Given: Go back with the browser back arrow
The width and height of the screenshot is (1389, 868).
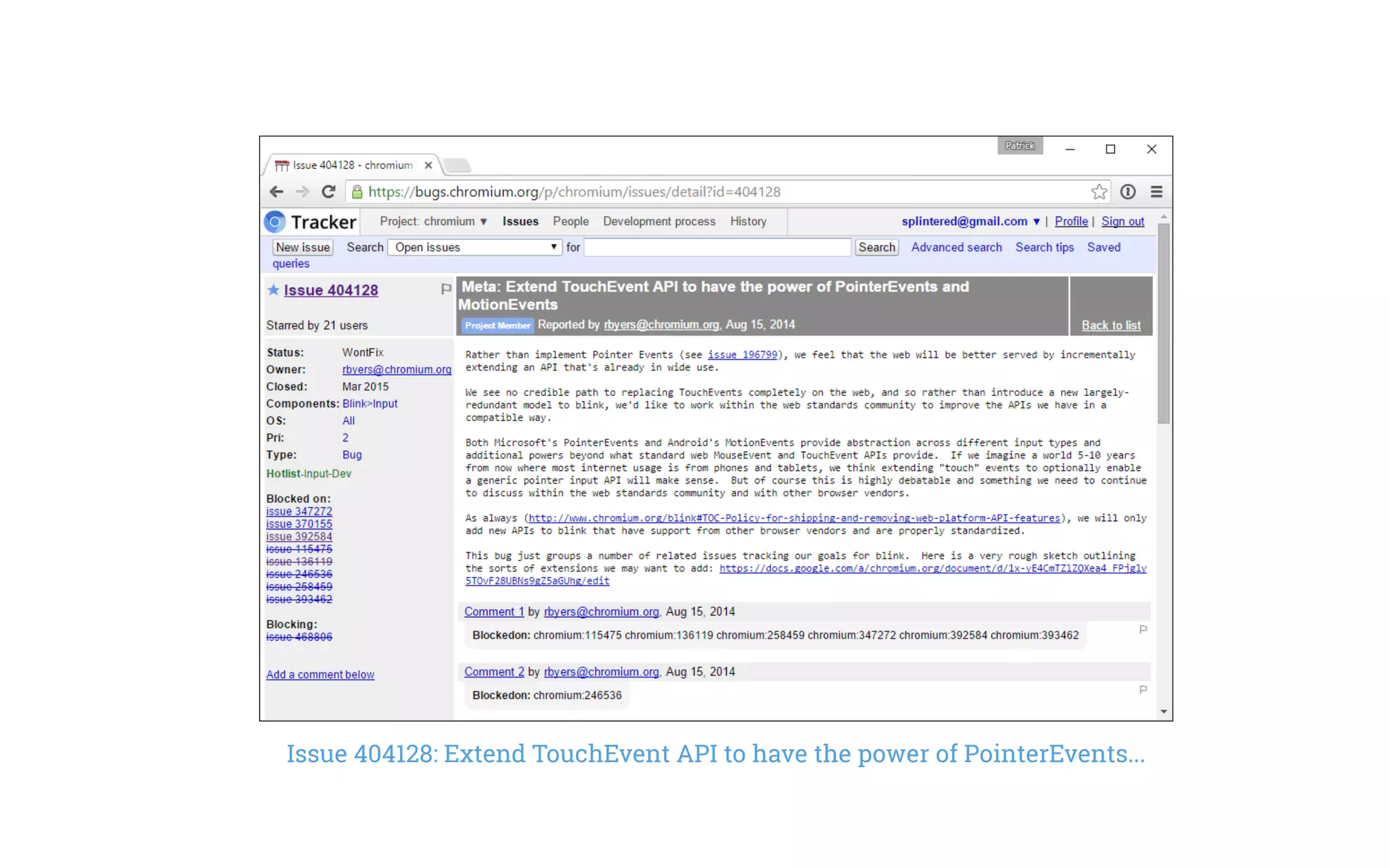Looking at the screenshot, I should [x=276, y=192].
